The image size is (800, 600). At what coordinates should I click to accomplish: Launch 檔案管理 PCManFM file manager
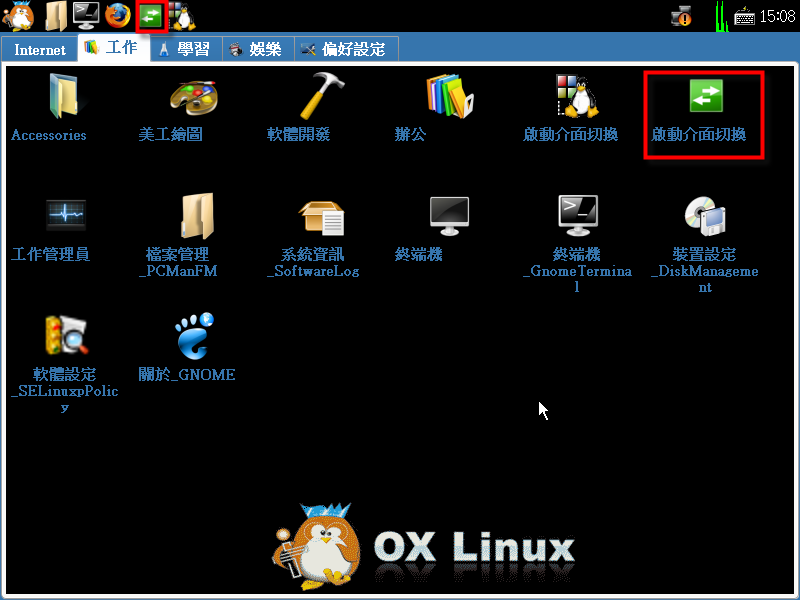tap(192, 218)
